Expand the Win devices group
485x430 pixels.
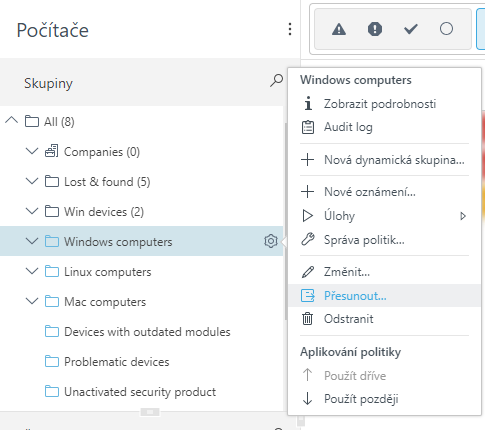(32, 211)
